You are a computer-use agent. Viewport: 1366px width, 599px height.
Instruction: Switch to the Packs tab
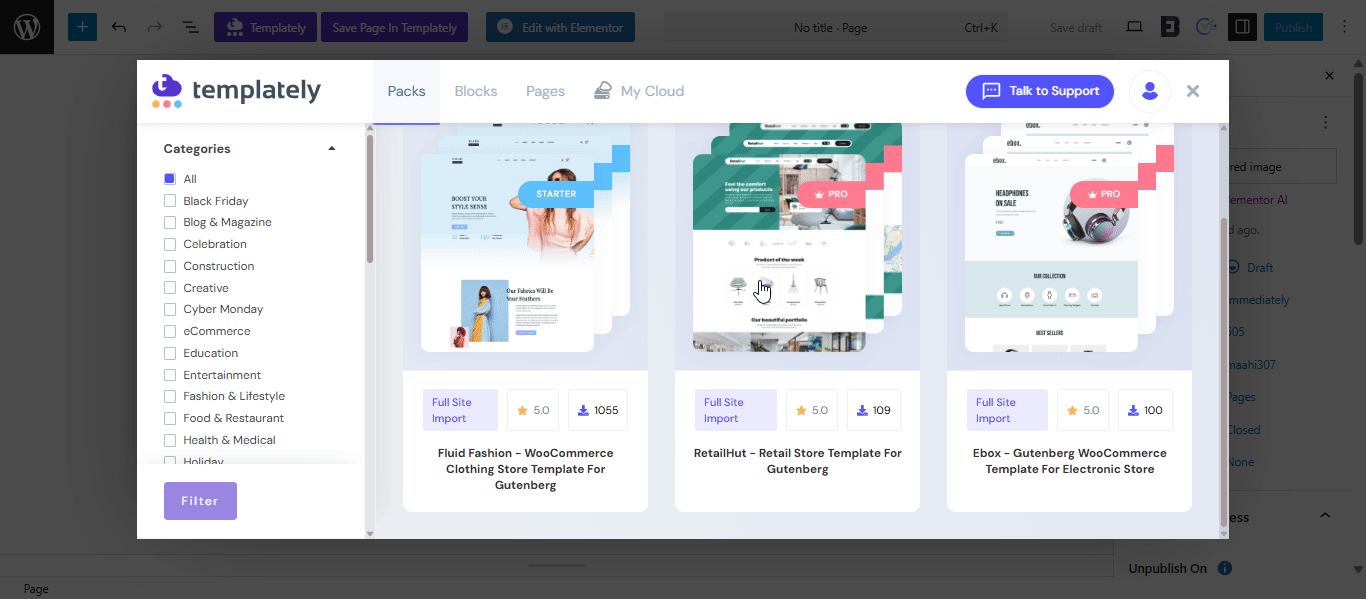[x=406, y=91]
